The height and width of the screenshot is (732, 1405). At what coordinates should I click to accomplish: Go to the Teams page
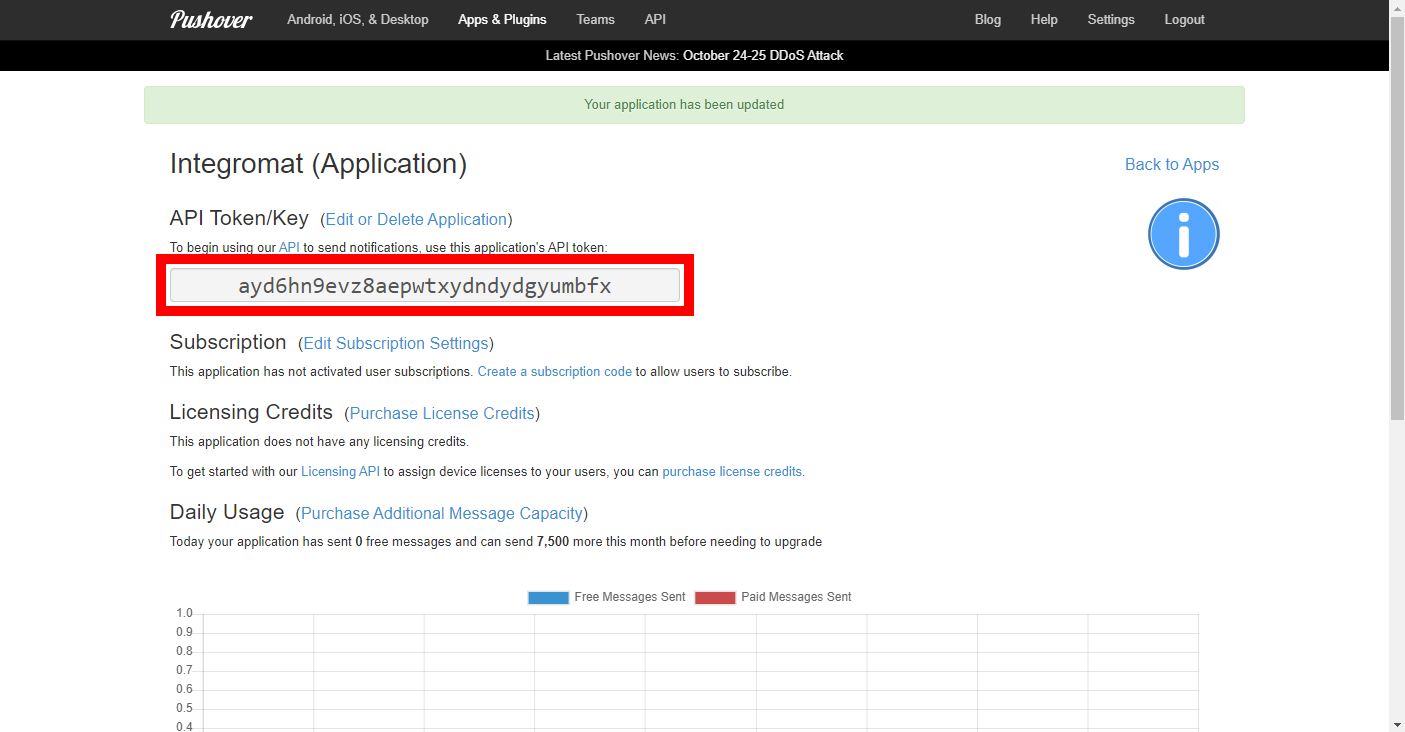[x=596, y=19]
